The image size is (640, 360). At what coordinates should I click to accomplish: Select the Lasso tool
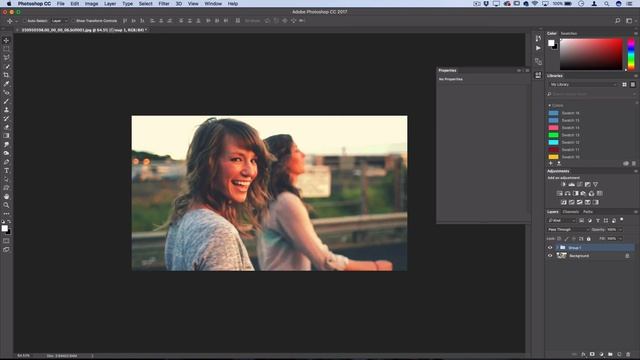pyautogui.click(x=6, y=58)
